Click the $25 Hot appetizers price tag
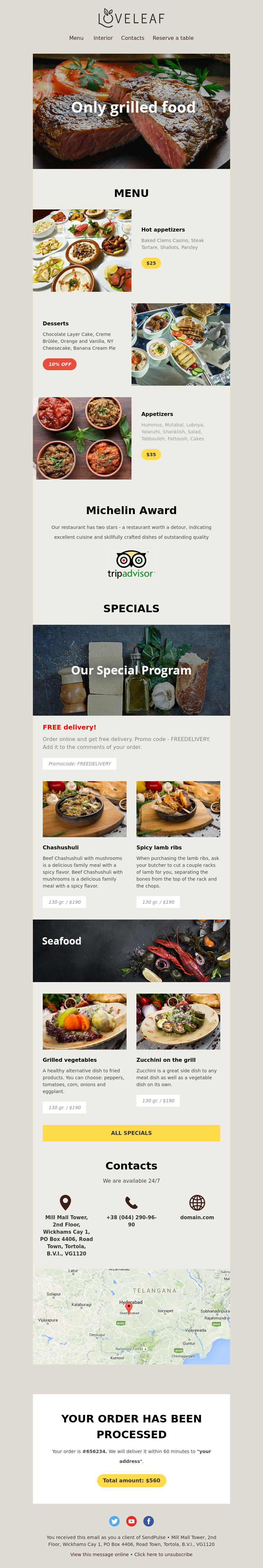The width and height of the screenshot is (263, 1568). 151,263
